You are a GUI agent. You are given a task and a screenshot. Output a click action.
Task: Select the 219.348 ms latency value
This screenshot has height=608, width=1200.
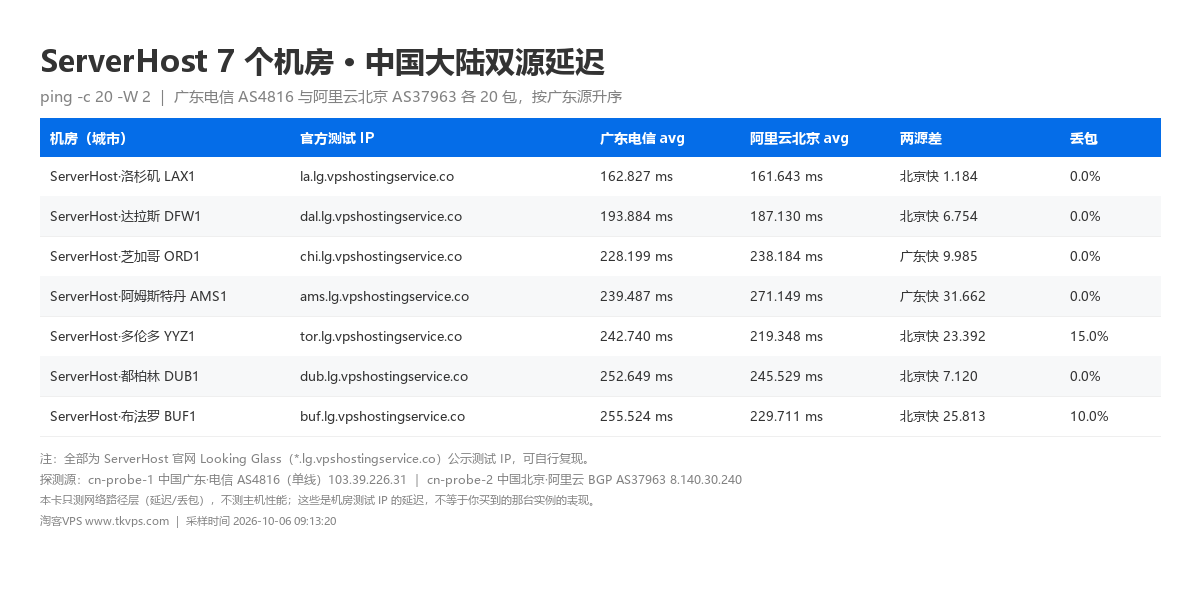[x=786, y=336]
